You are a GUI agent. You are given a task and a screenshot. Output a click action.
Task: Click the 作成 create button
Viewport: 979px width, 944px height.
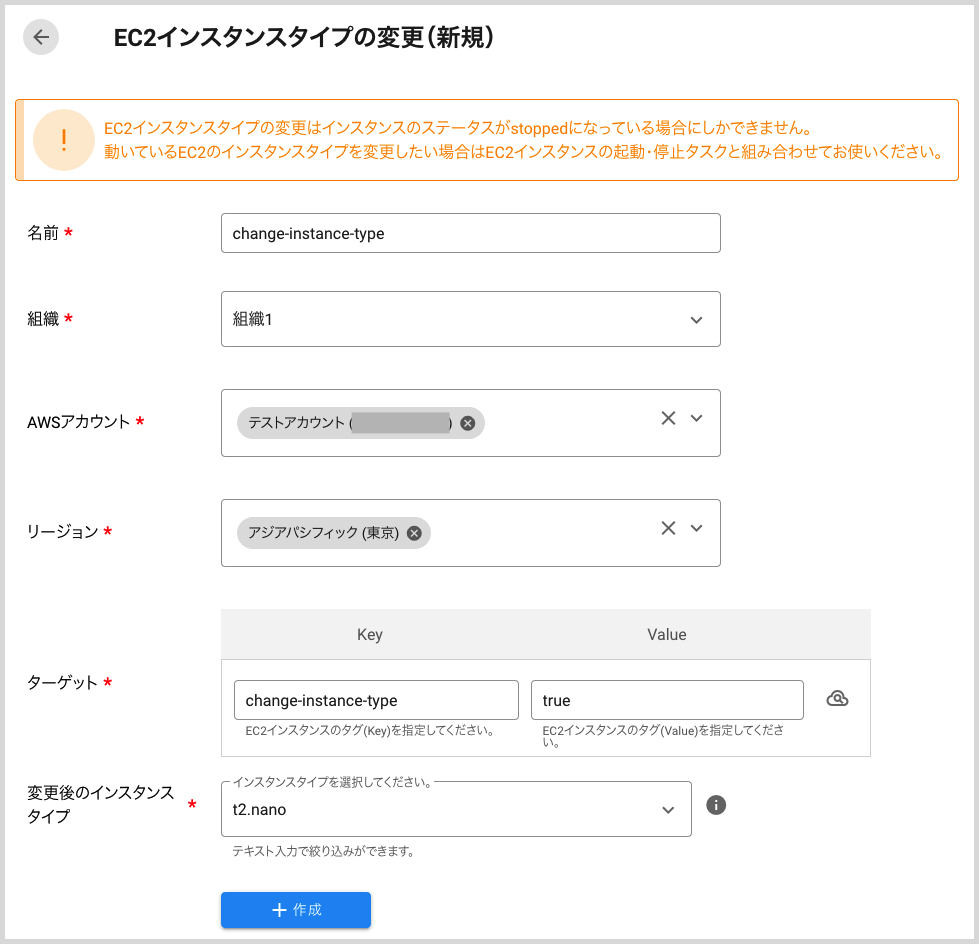[x=296, y=910]
